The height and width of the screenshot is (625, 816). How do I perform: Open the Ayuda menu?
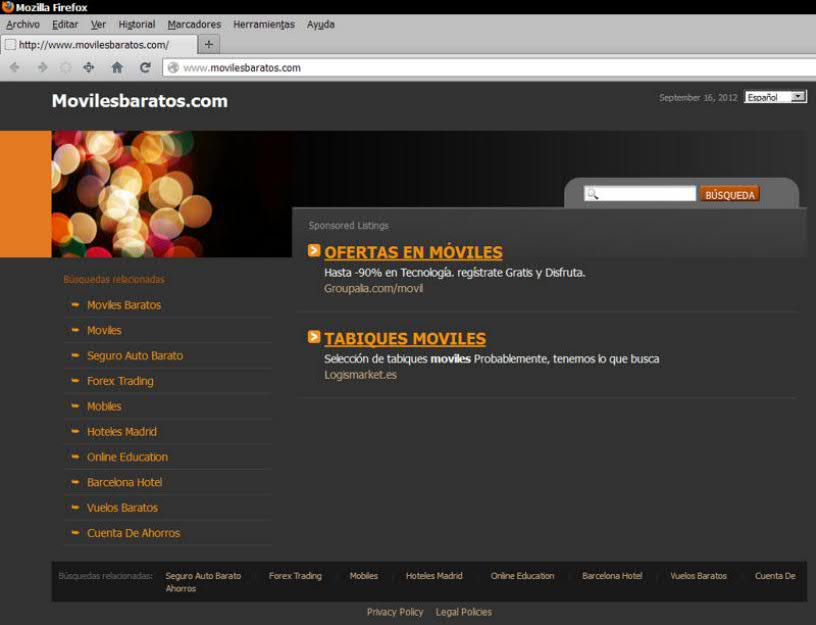pyautogui.click(x=321, y=24)
